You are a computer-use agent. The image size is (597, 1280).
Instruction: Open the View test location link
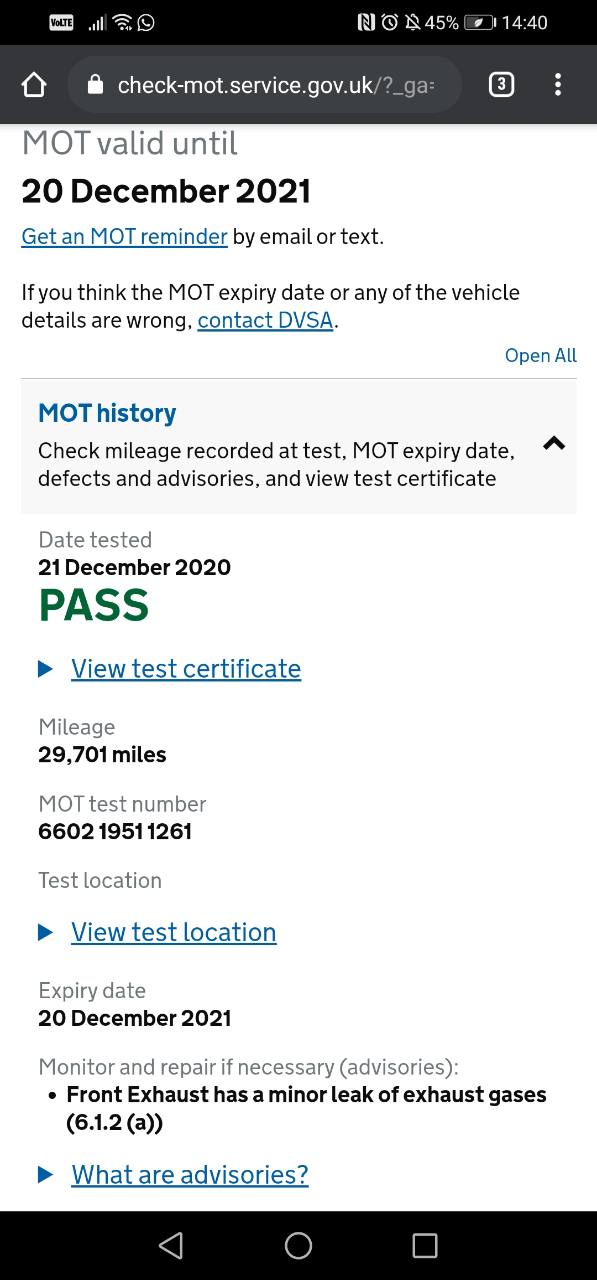point(174,932)
